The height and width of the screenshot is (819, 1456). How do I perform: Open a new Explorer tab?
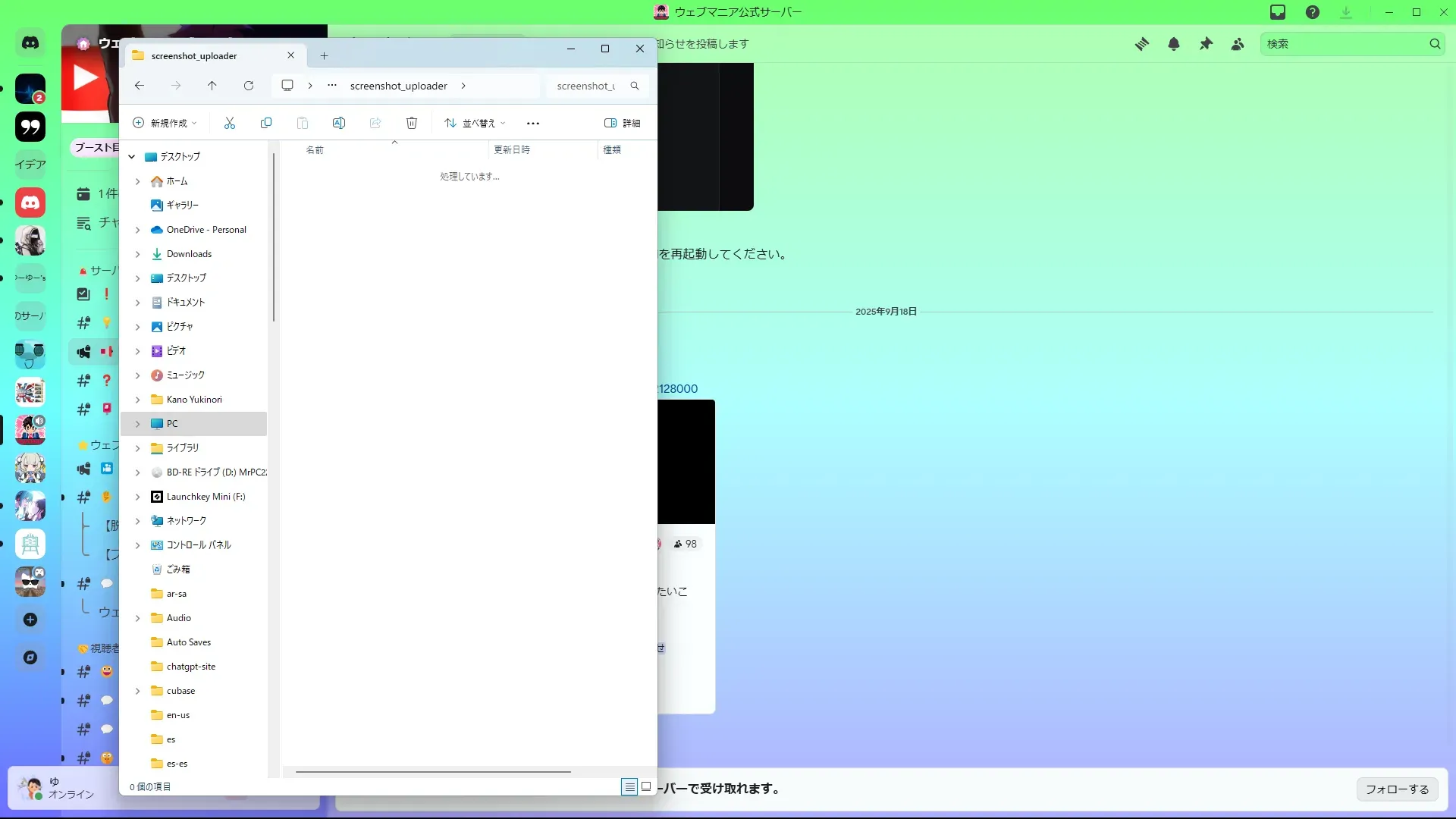point(324,55)
